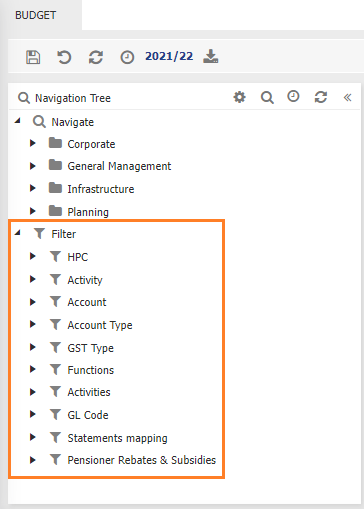Click the Infrastructure folder icon
This screenshot has width=364, height=509.
click(55, 188)
